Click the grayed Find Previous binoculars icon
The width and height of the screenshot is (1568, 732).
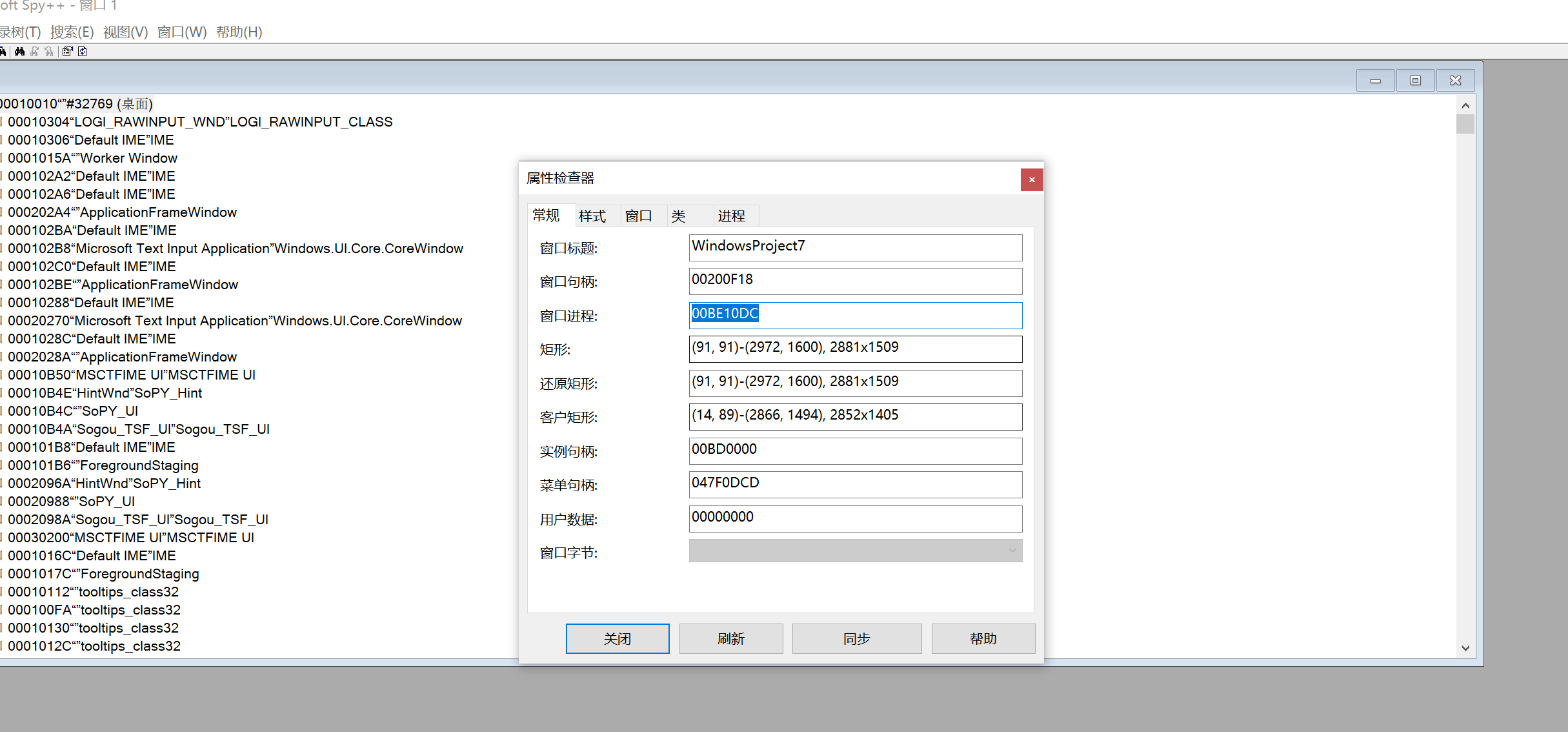point(49,52)
